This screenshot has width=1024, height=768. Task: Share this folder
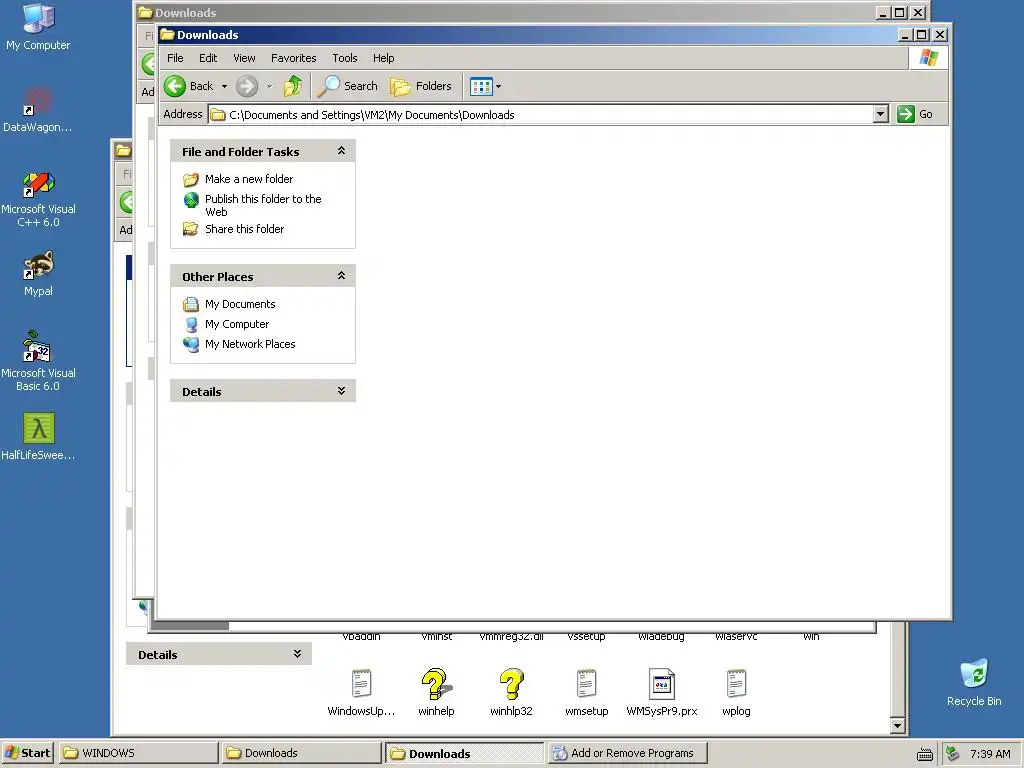click(244, 229)
